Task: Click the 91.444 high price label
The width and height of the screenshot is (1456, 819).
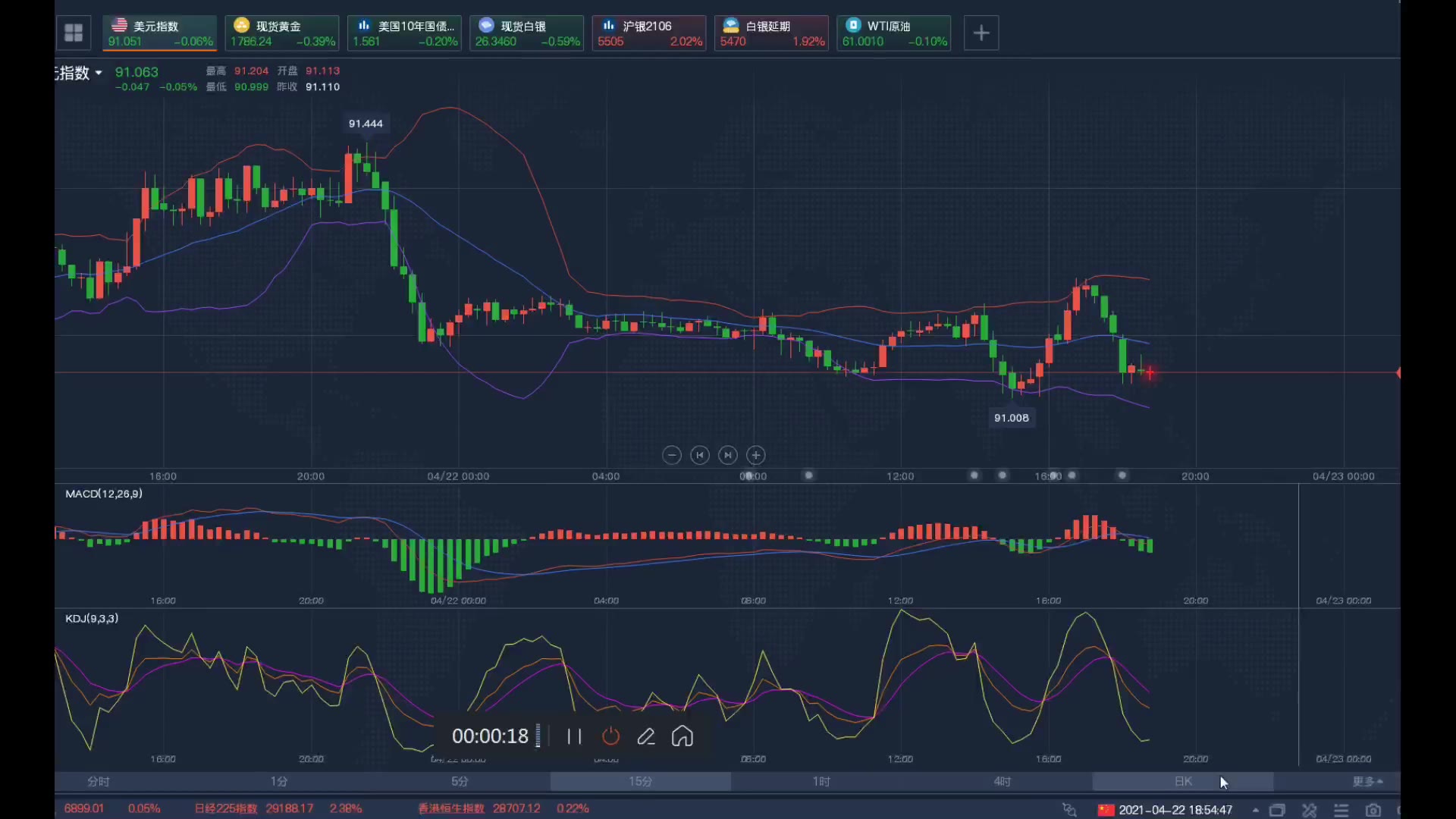Action: point(366,124)
